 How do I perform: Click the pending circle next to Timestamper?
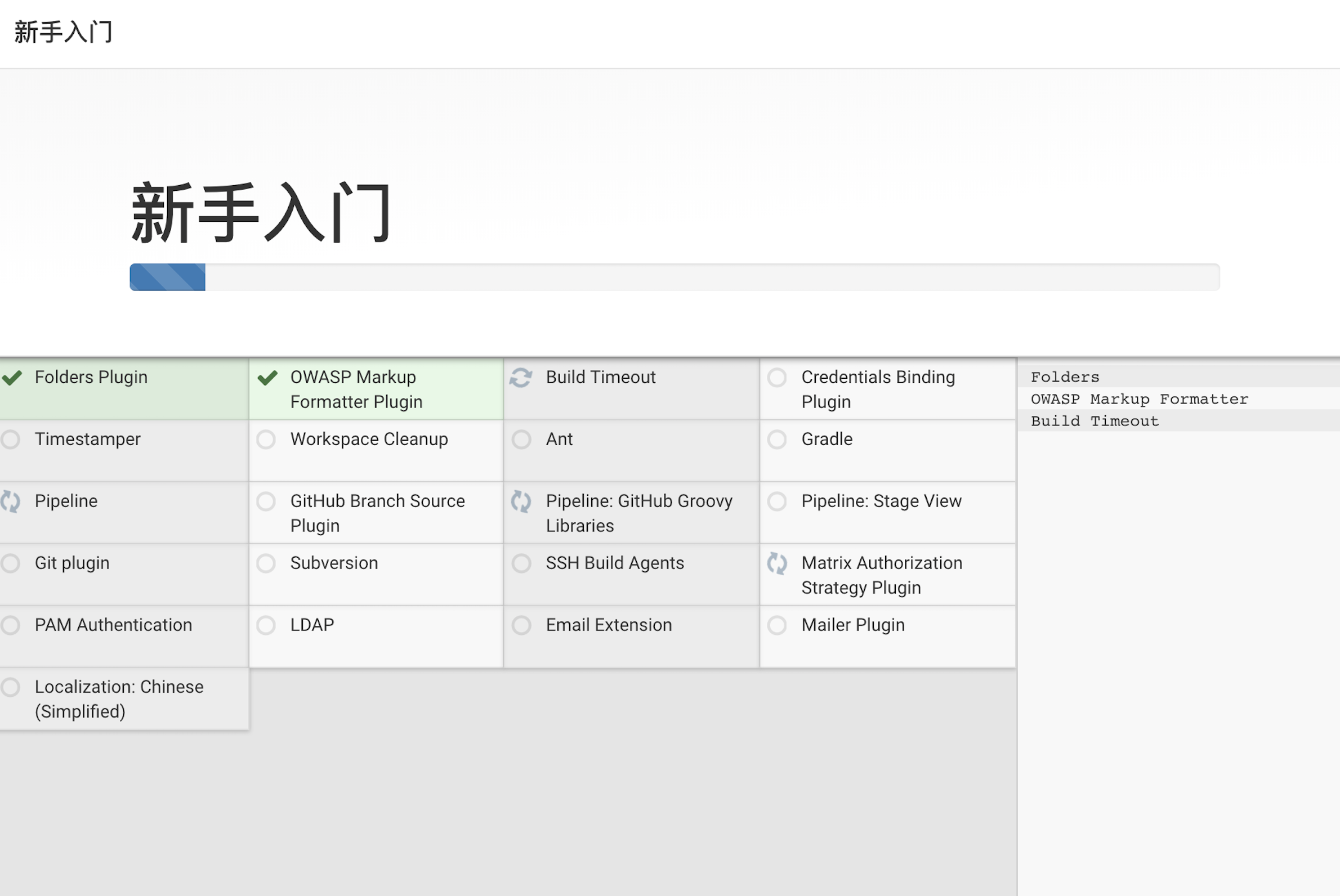point(10,440)
